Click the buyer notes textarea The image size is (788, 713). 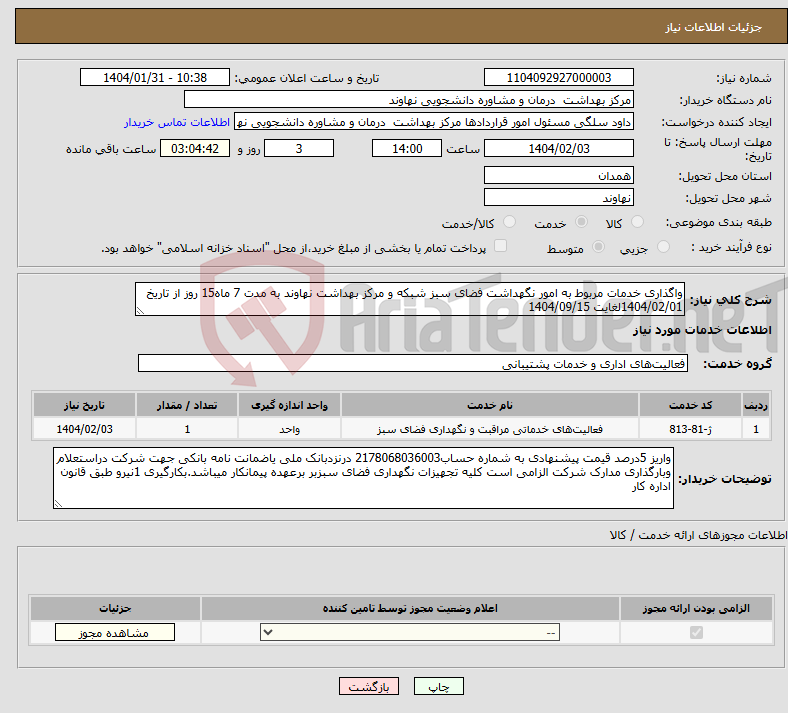click(x=363, y=478)
